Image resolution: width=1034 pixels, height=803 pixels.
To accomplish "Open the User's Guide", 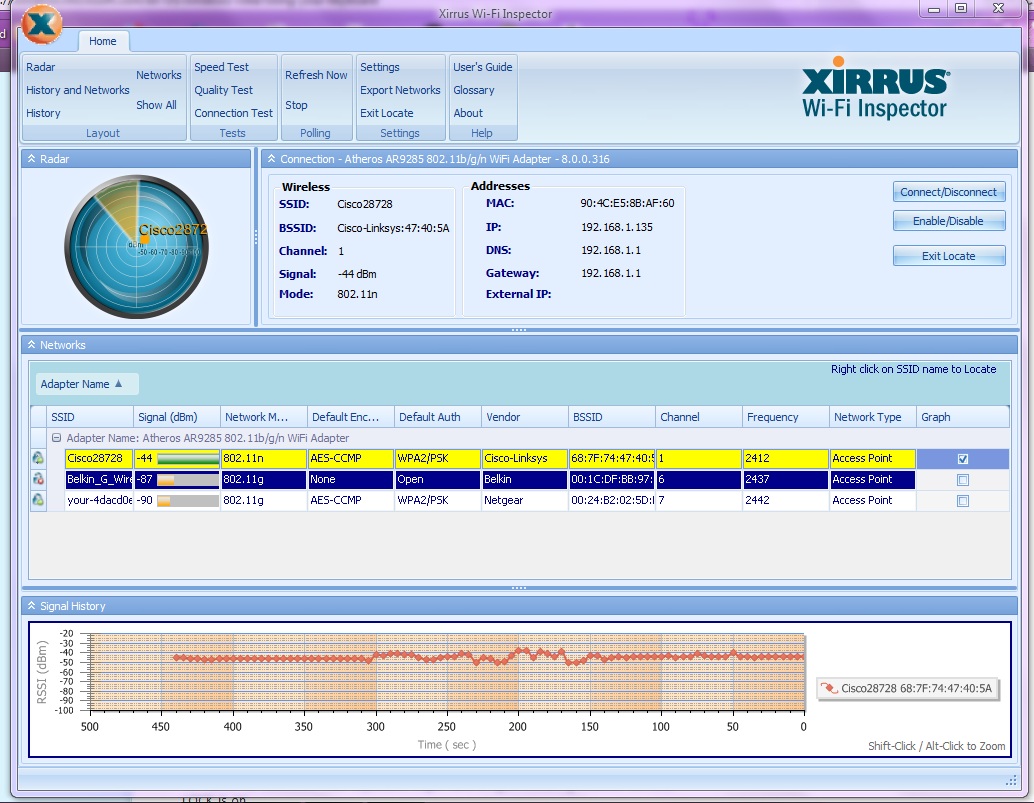I will 483,67.
